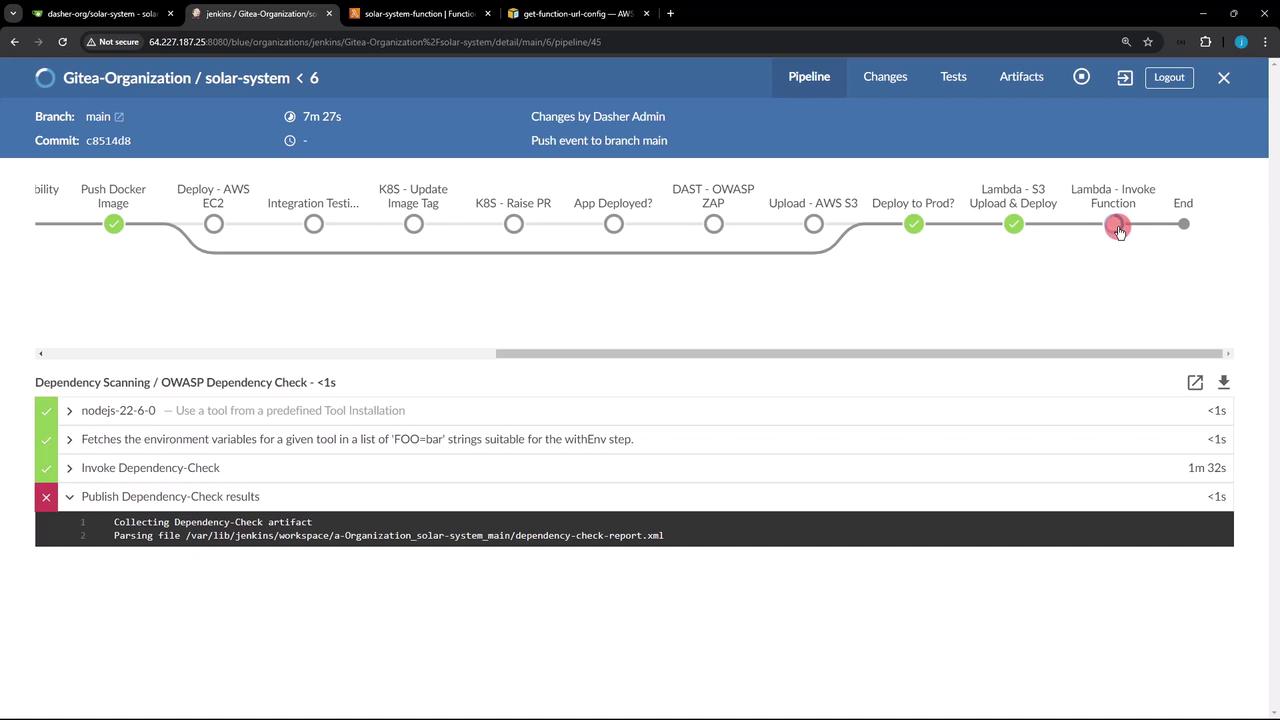The image size is (1280, 720).
Task: Select the K8S - Raise PR stage node
Action: point(514,224)
